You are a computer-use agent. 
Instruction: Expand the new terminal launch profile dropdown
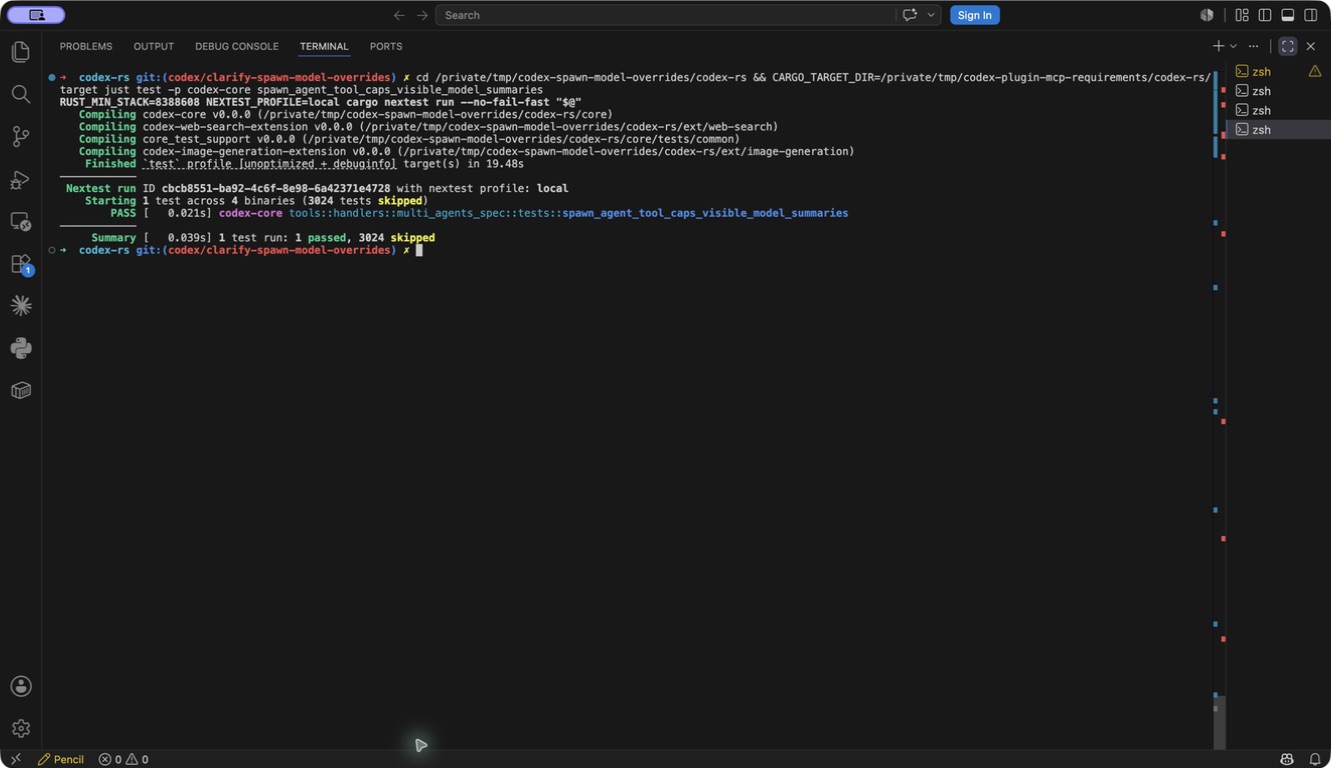click(x=1233, y=46)
